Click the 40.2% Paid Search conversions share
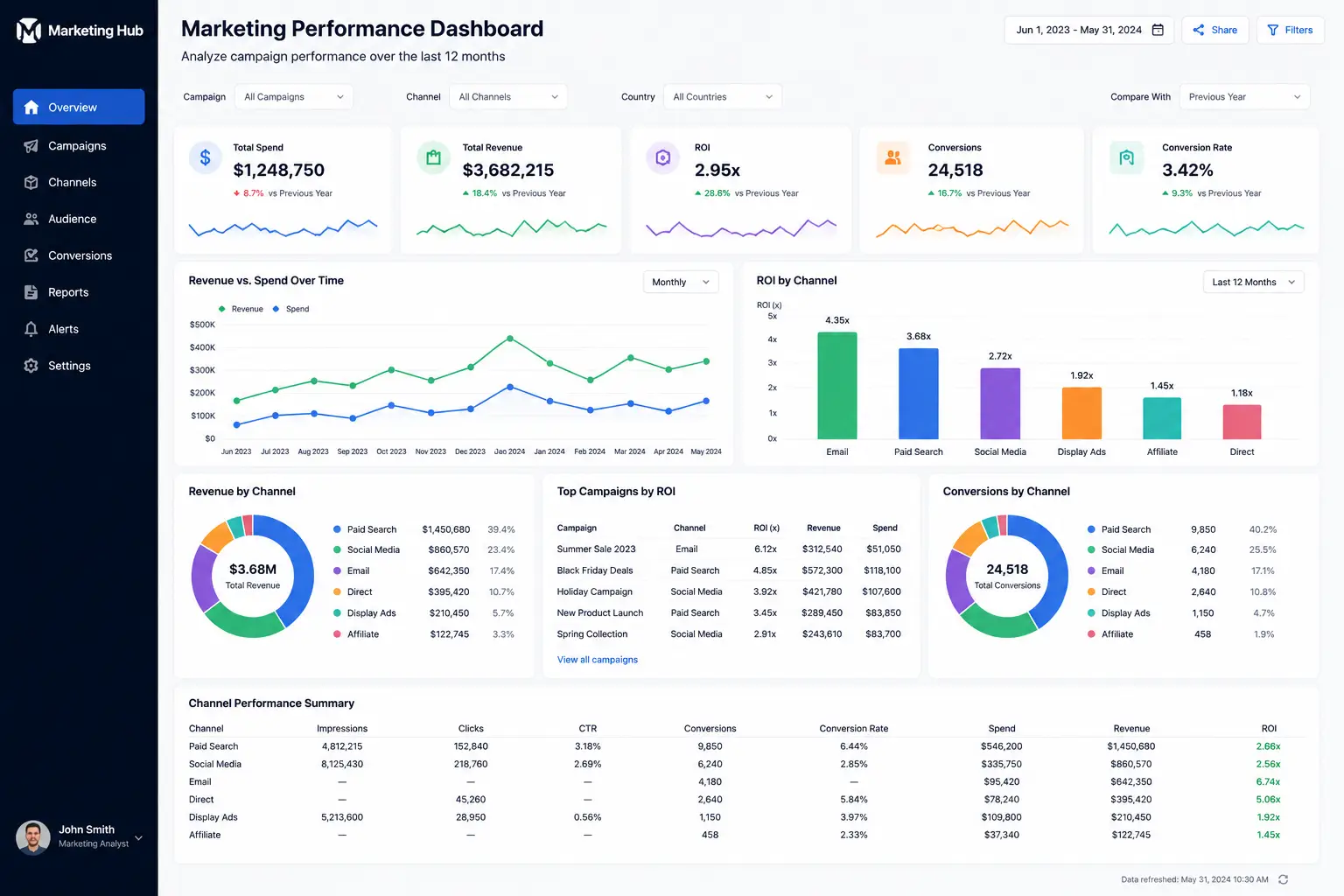1344x896 pixels. coord(1263,529)
